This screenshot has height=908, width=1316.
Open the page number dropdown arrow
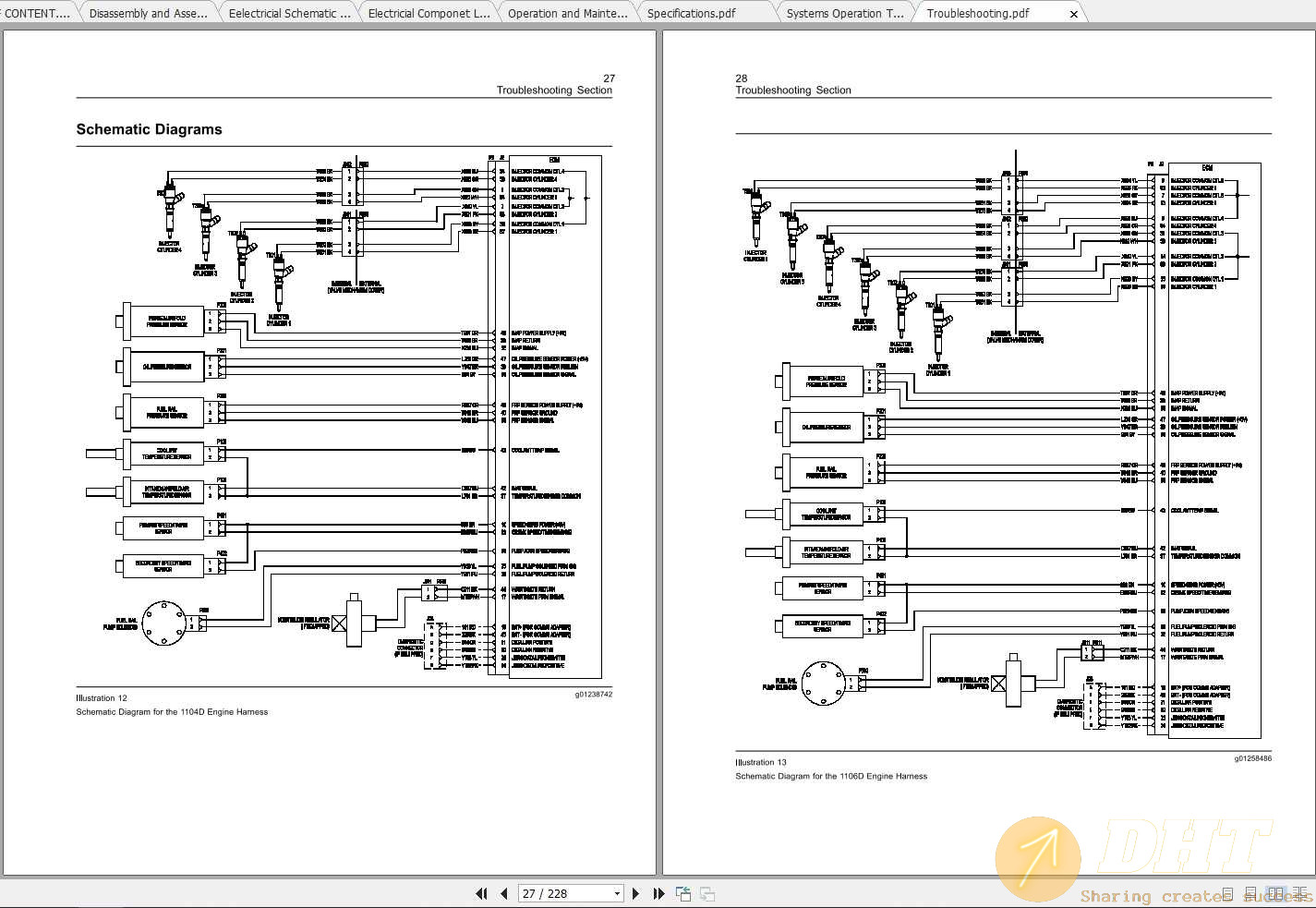point(617,893)
